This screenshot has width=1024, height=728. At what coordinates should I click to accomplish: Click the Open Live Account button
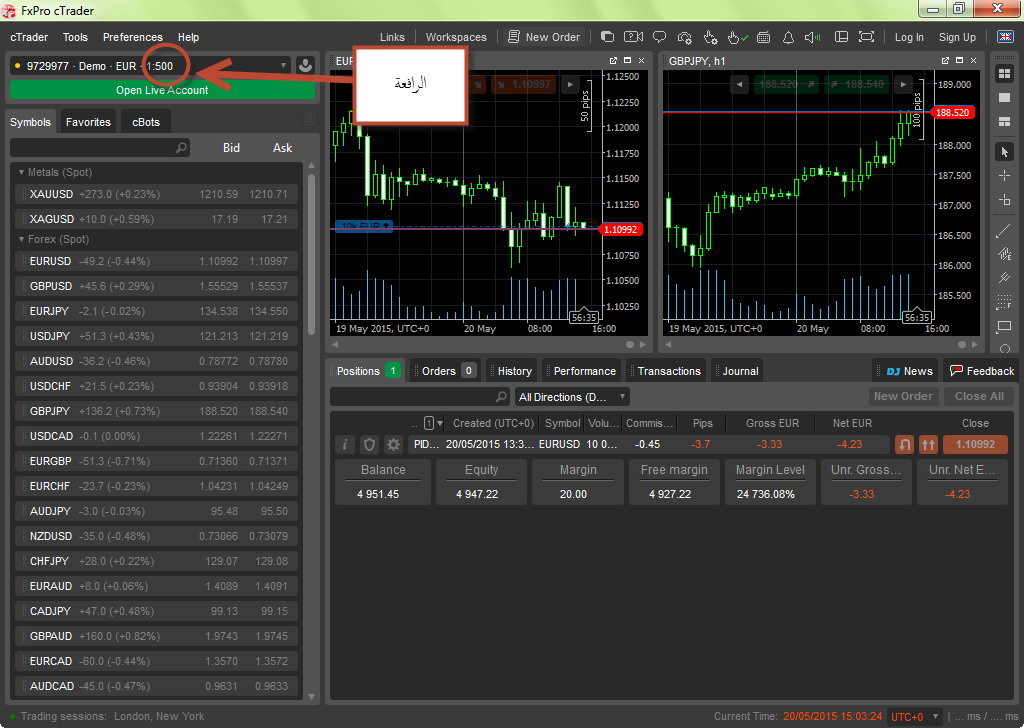tap(162, 90)
